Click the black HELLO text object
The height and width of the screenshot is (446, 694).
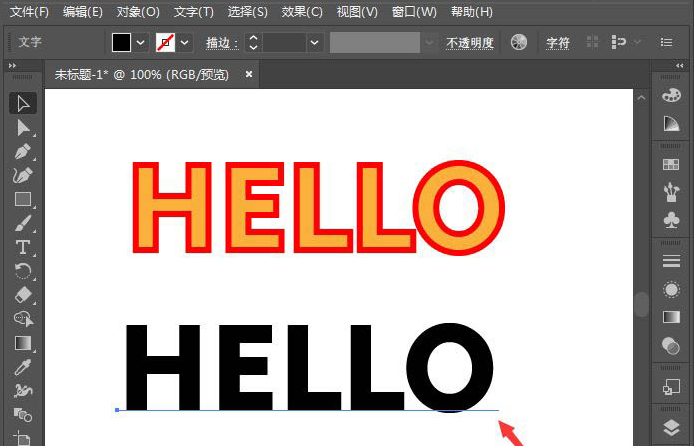point(309,367)
